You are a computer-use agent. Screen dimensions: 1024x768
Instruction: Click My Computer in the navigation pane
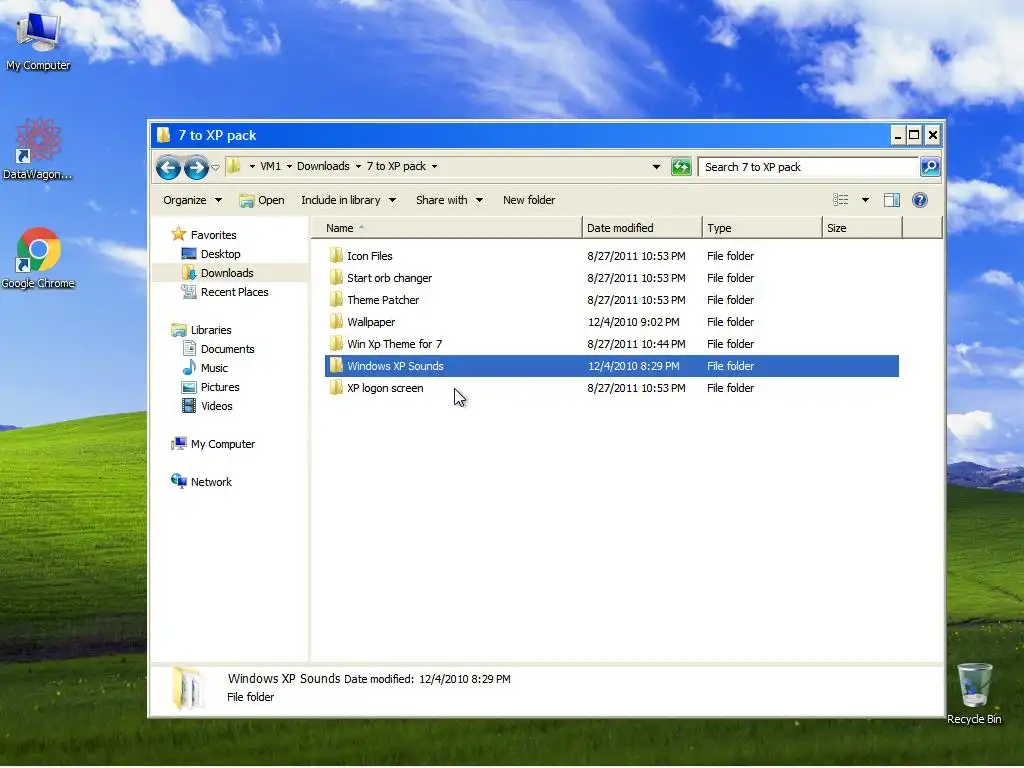(213, 444)
